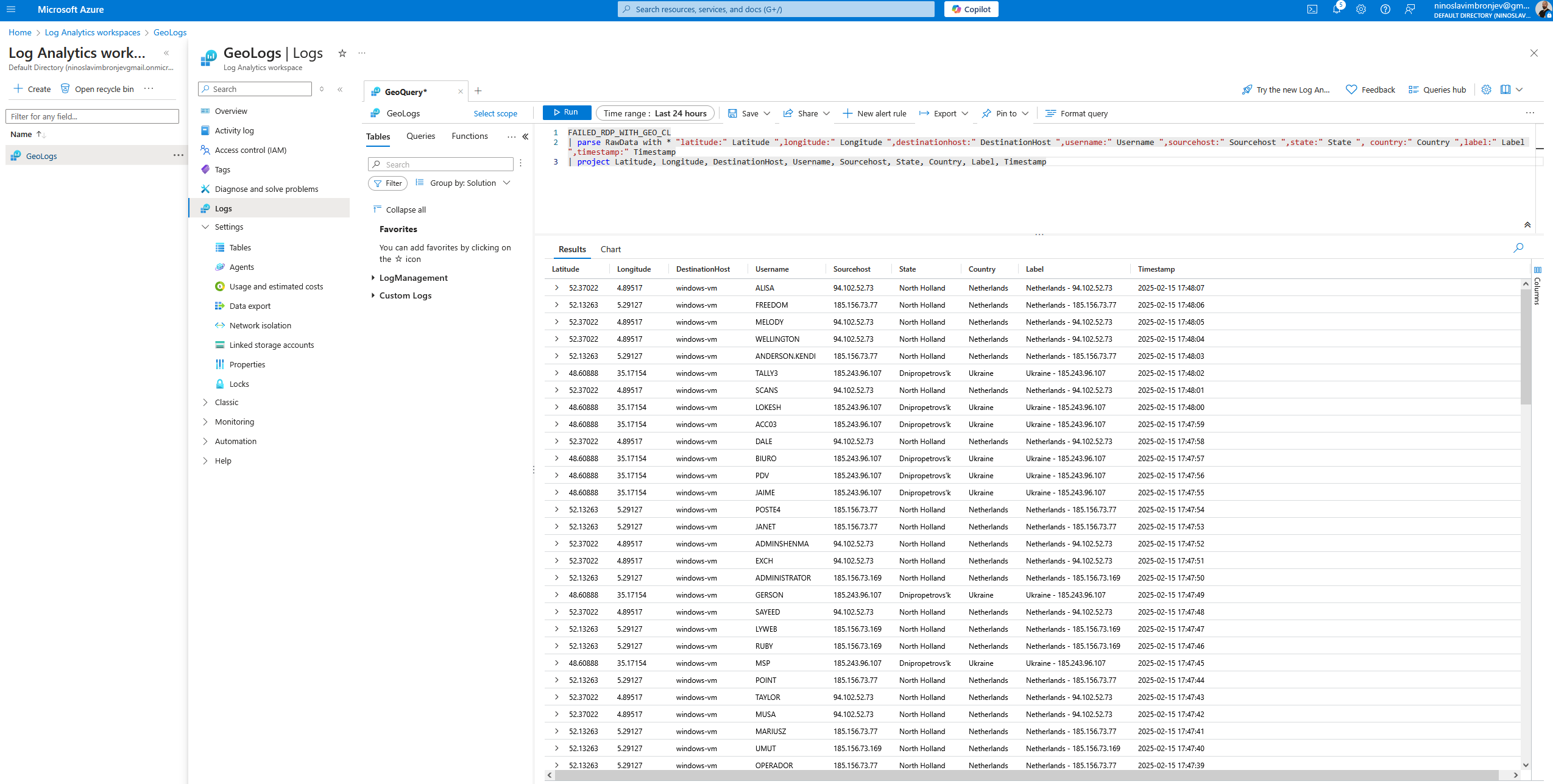Expand the result row for username ALISA
Screen dimensions: 1553x784
[x=556, y=288]
